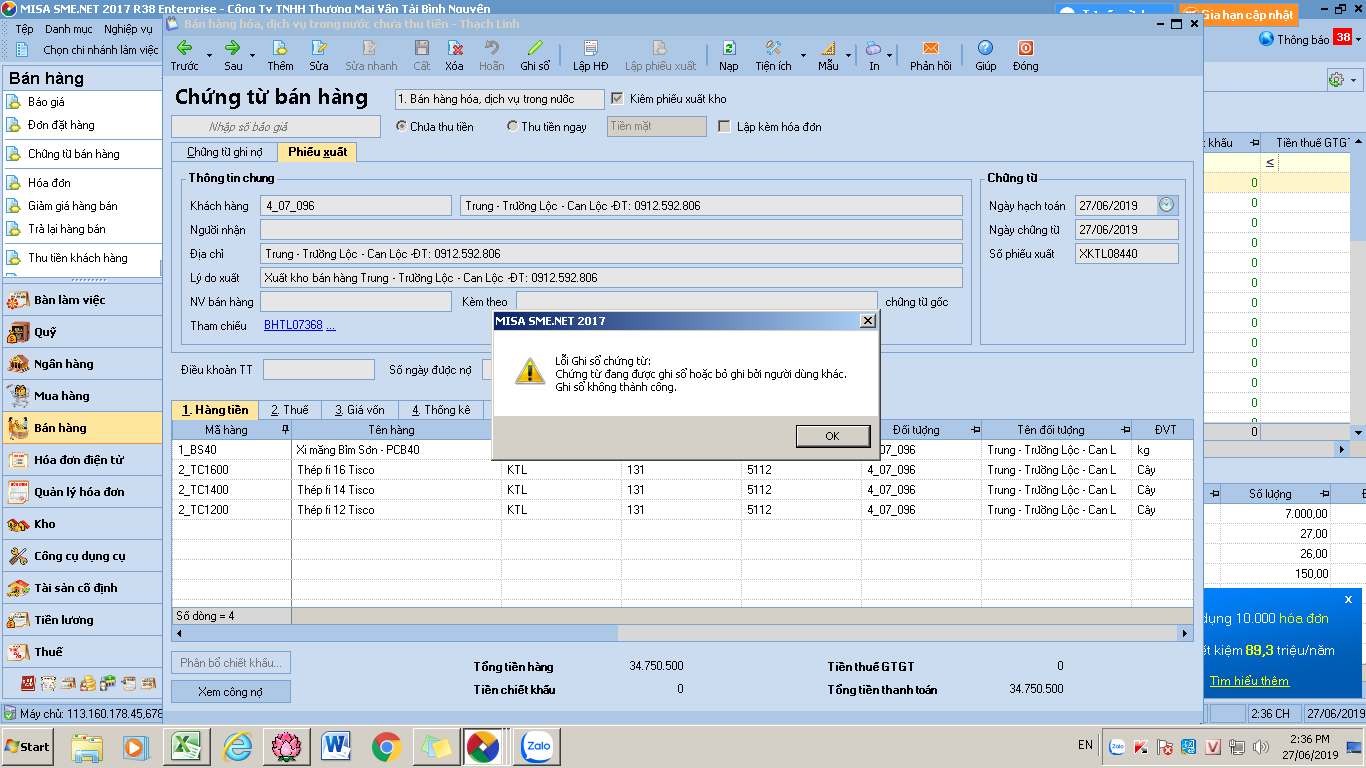Open the Tiền mặt payment method dropdown
1366x768 pixels.
tap(657, 127)
